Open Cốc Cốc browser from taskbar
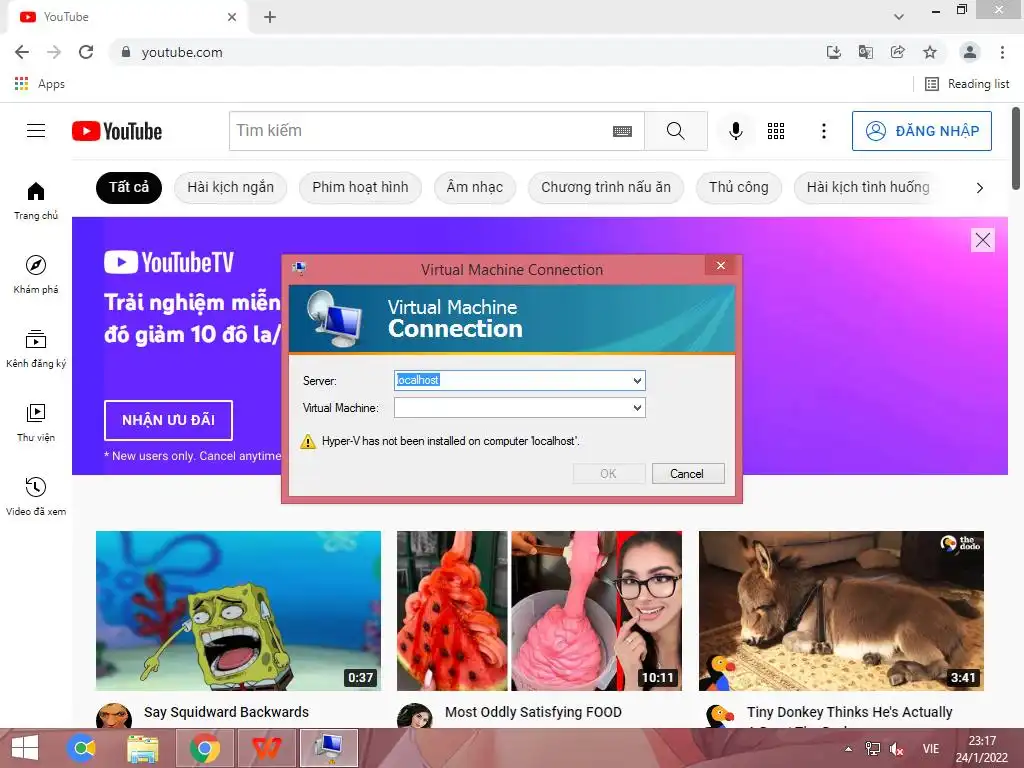 tap(82, 748)
